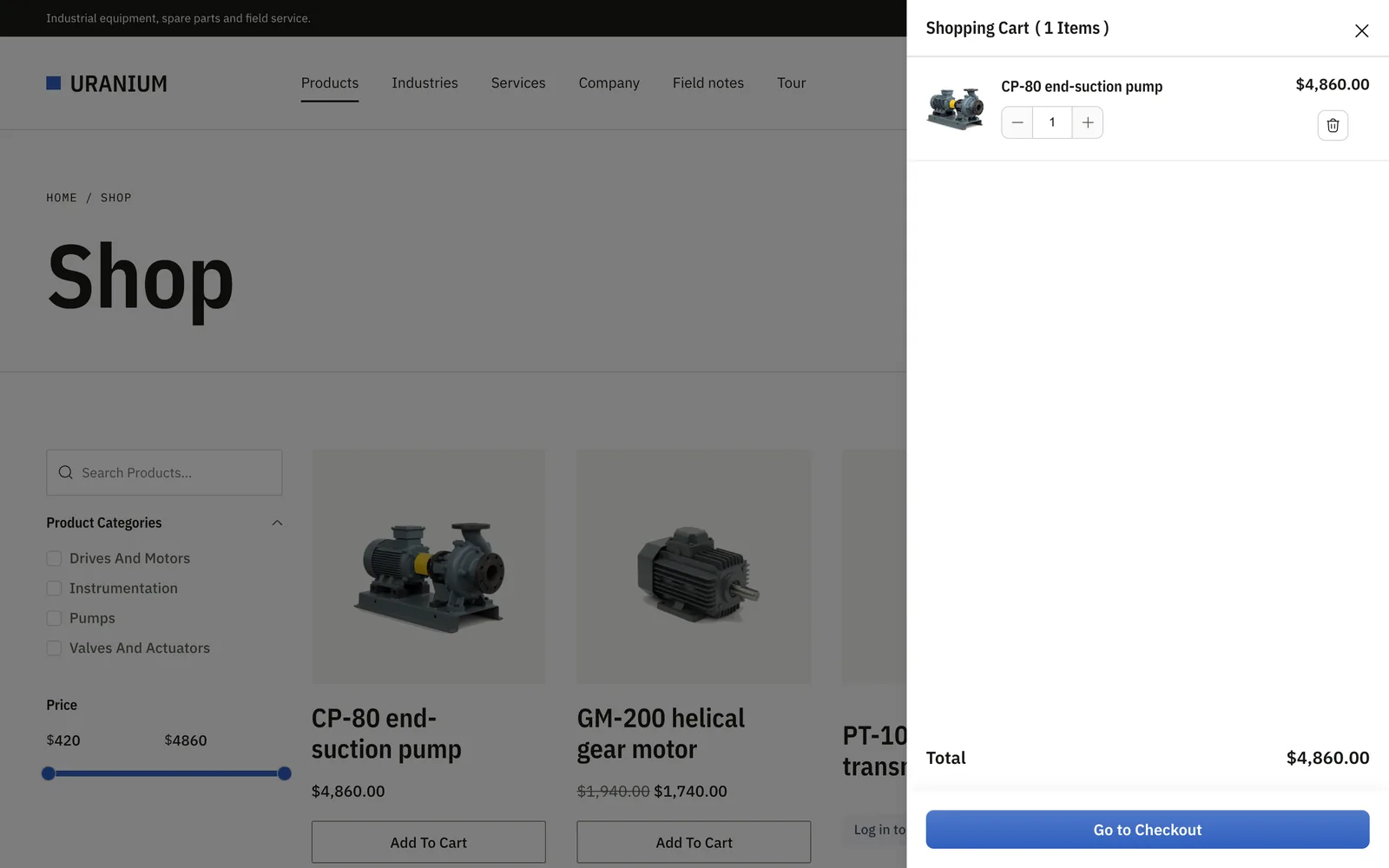The width and height of the screenshot is (1389, 868).
Task: Open the CP-80 pump thumbnail in cart
Action: (x=955, y=108)
